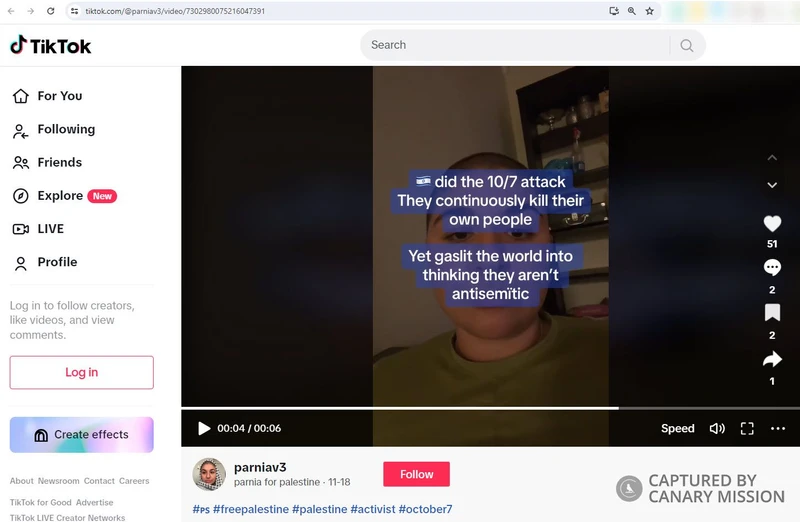Click the browser address bar URL
The width and height of the screenshot is (800, 522).
coord(174,11)
